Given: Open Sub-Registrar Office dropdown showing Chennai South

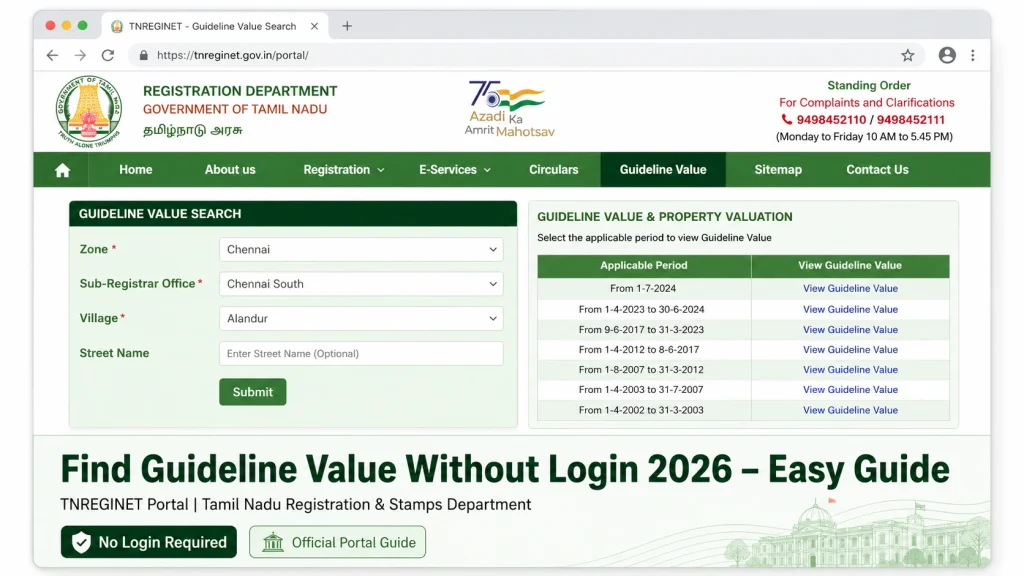Looking at the screenshot, I should click(361, 284).
